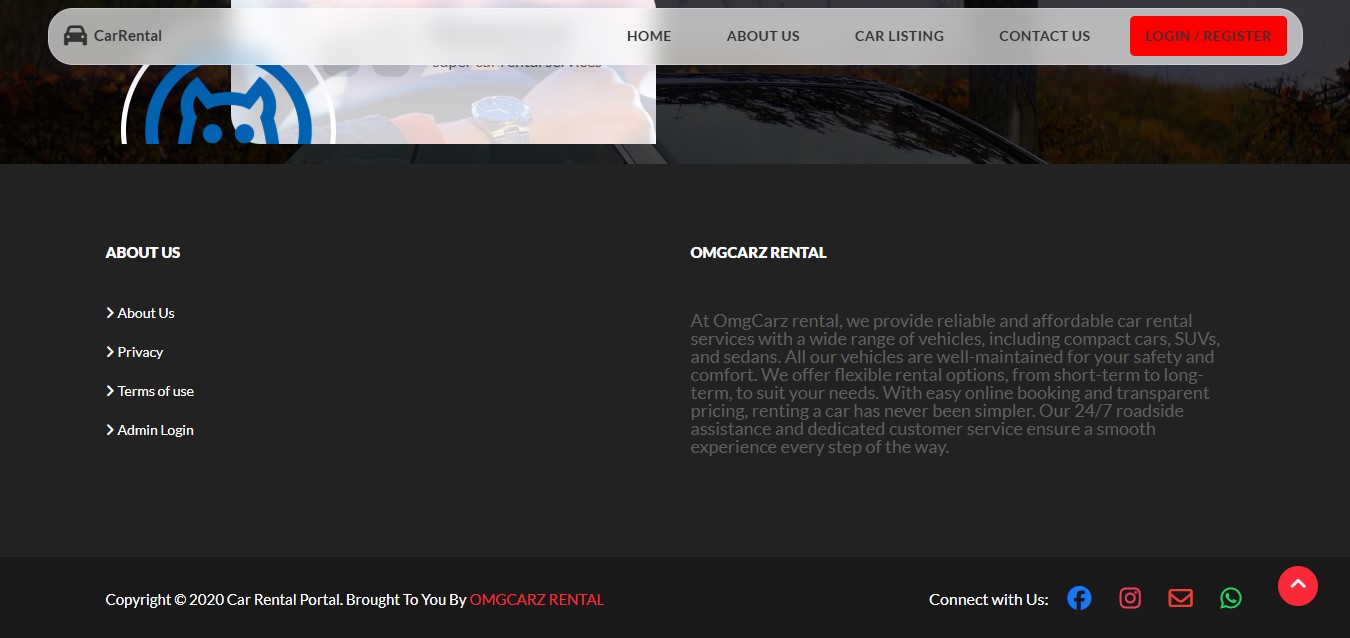
Task: Click the chevron beside Terms of use
Action: click(110, 391)
